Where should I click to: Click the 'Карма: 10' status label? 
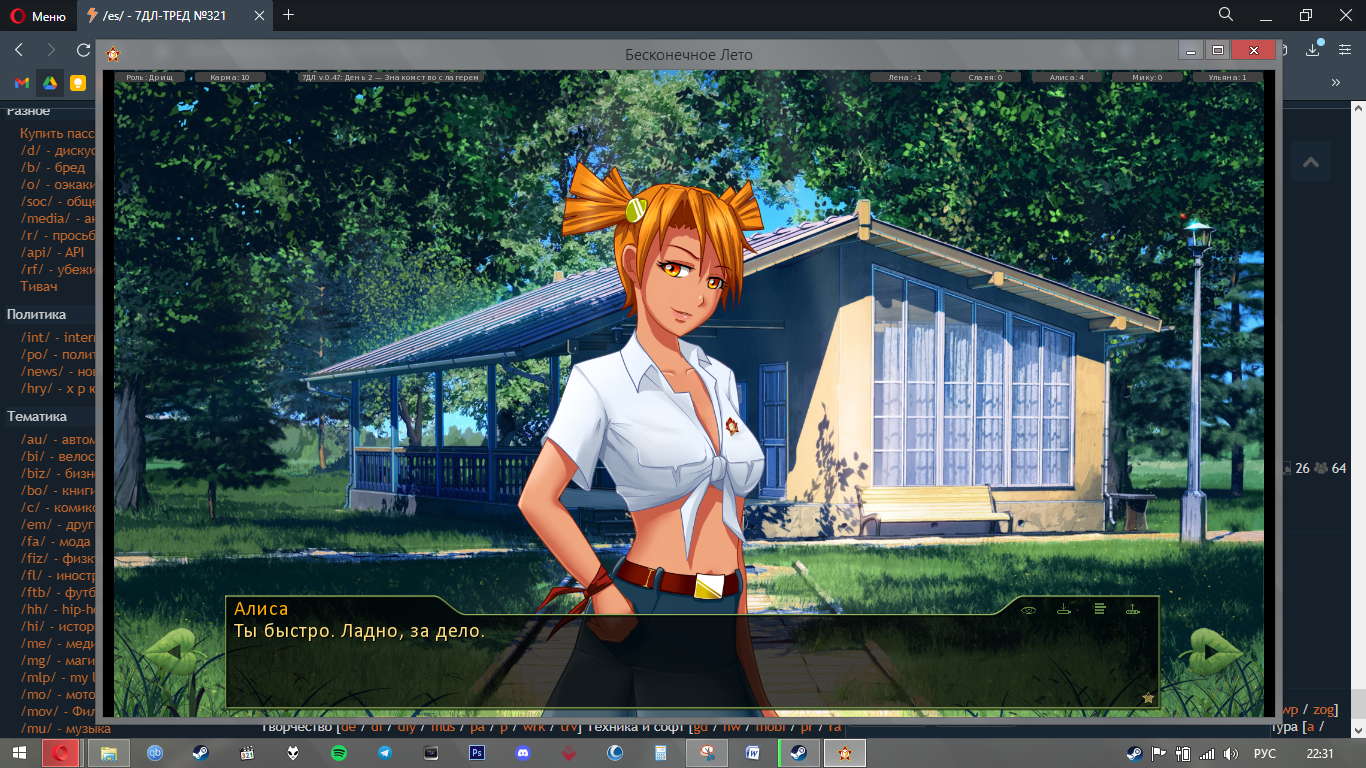click(230, 77)
